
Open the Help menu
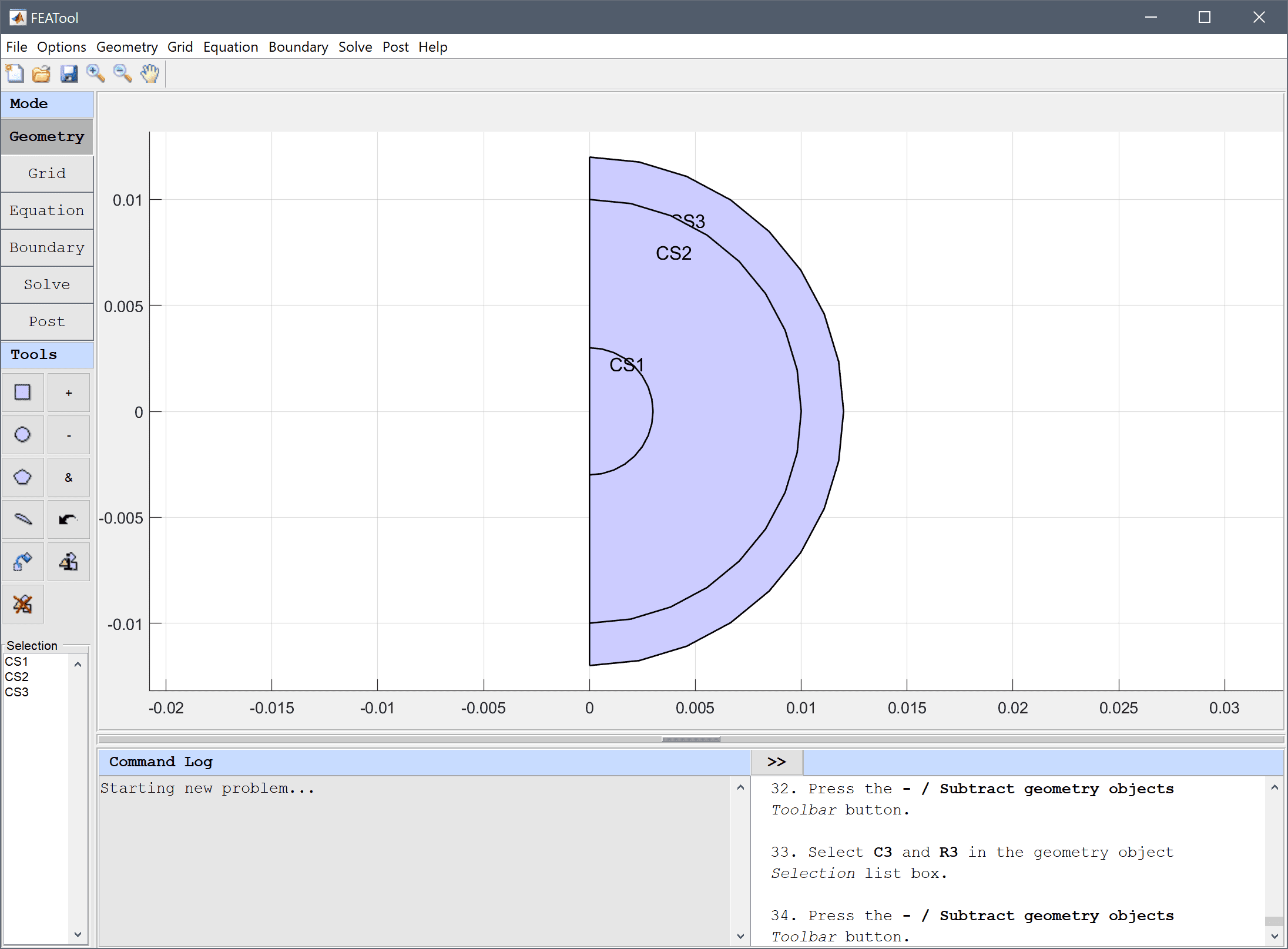tap(433, 47)
